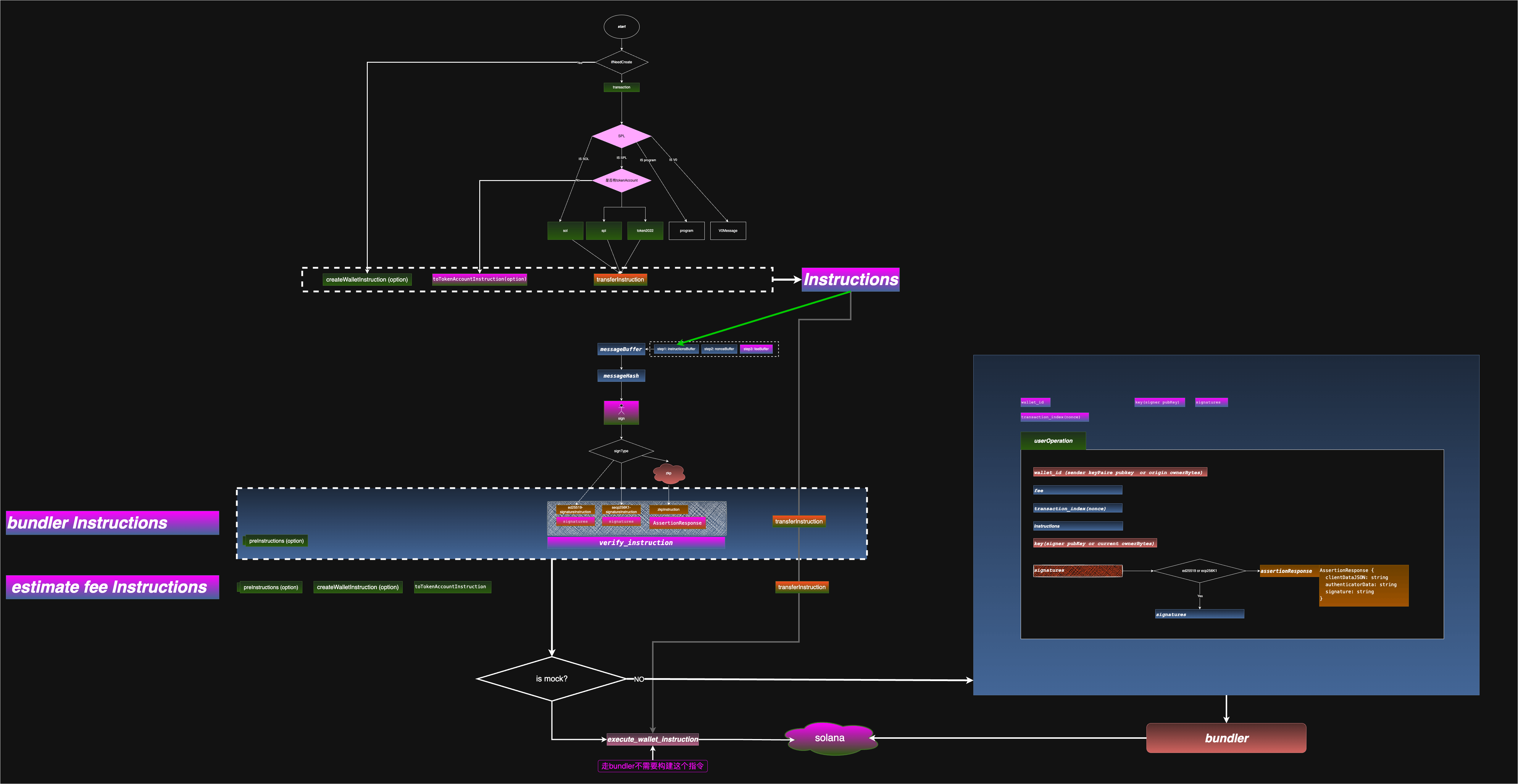Click the 'estimate fee Instructions' heading banner
This screenshot has width=1518, height=784.
tap(112, 587)
